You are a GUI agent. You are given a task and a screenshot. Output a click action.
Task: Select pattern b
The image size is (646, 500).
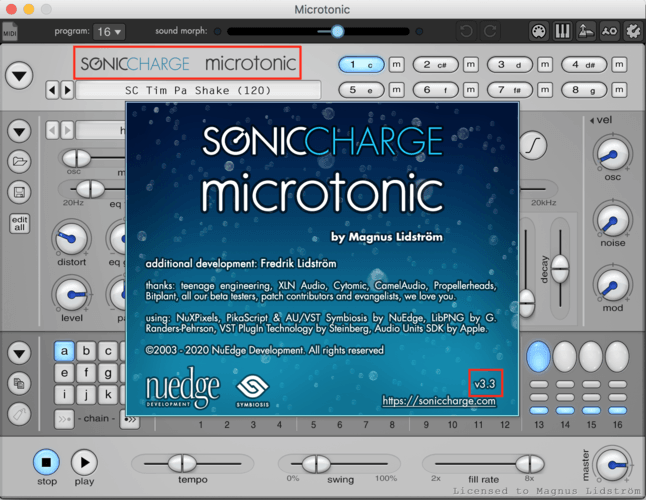[x=86, y=351]
